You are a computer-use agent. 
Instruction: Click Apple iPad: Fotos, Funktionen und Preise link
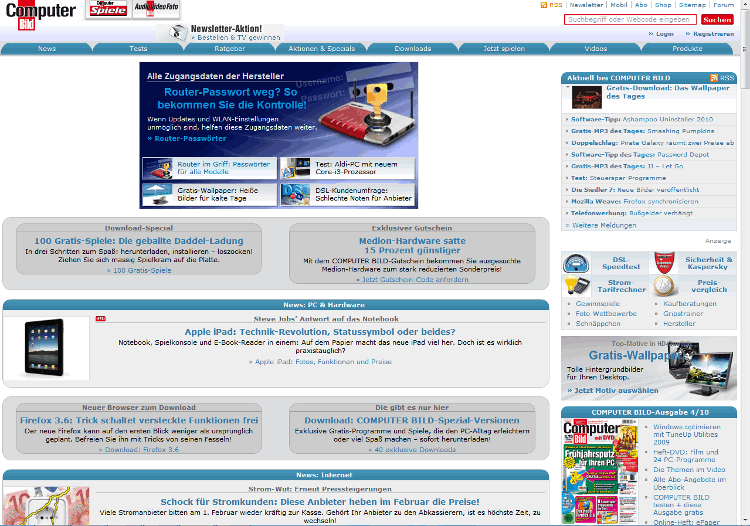(320, 362)
